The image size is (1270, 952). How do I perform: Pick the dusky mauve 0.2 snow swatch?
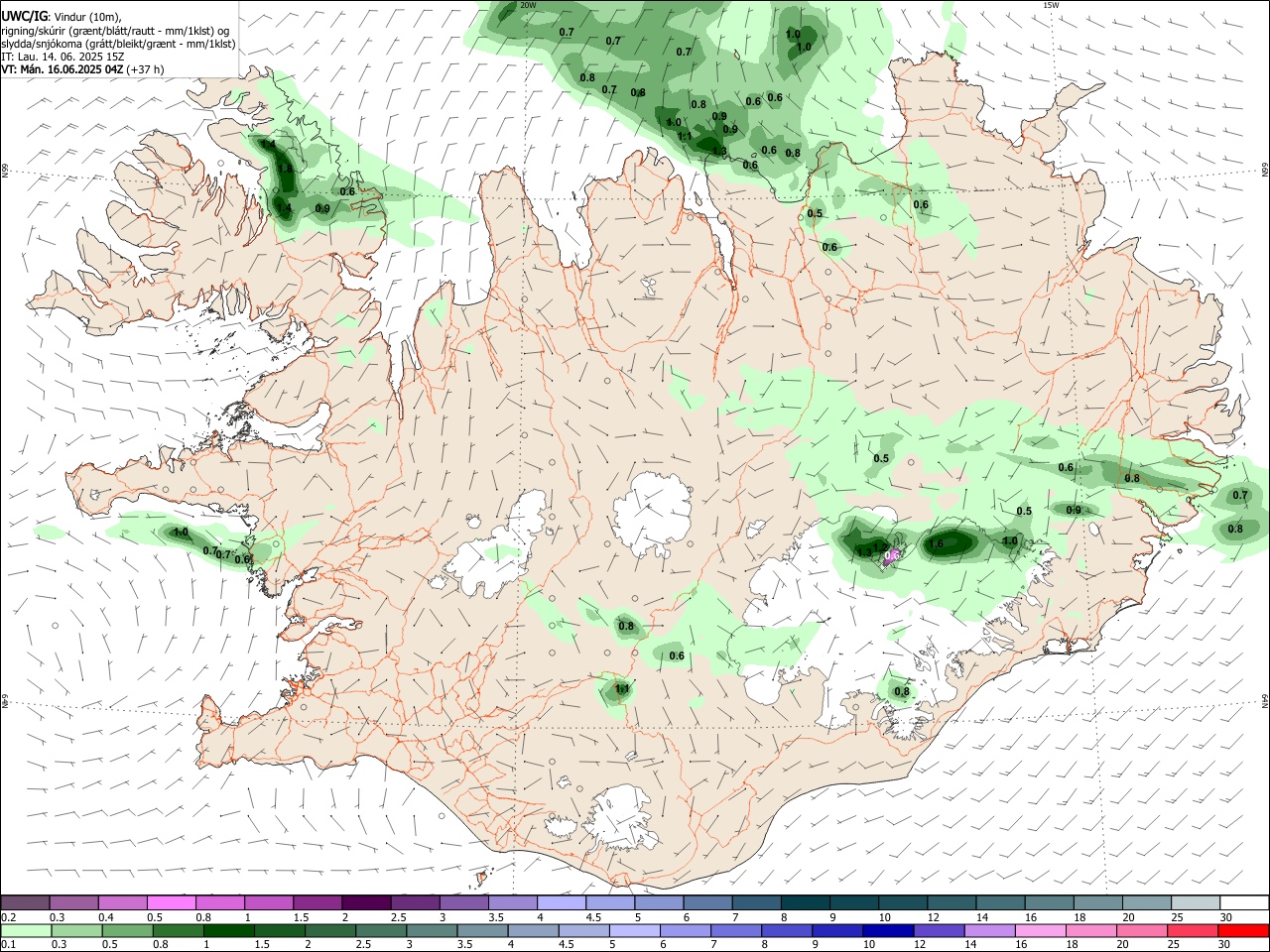point(25,902)
